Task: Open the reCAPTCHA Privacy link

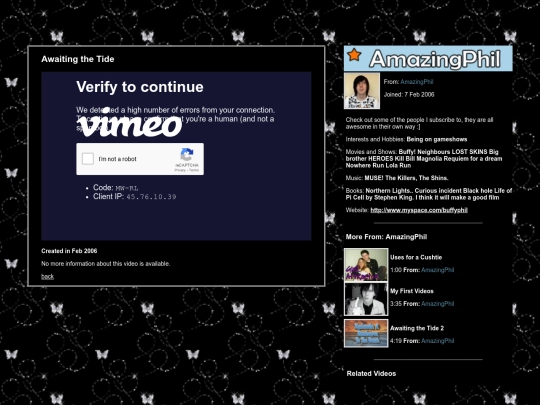Action: 180,170
